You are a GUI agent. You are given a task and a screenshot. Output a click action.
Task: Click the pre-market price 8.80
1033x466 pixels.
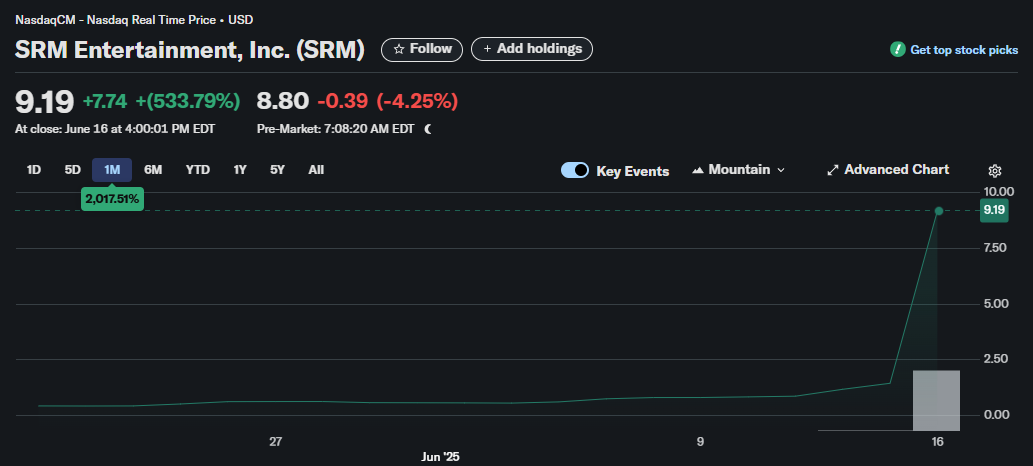(283, 102)
